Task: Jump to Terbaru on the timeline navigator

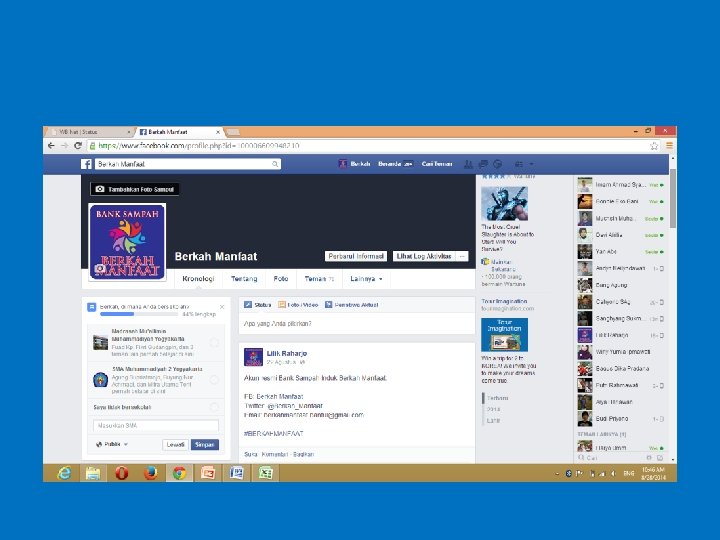Action: (497, 398)
